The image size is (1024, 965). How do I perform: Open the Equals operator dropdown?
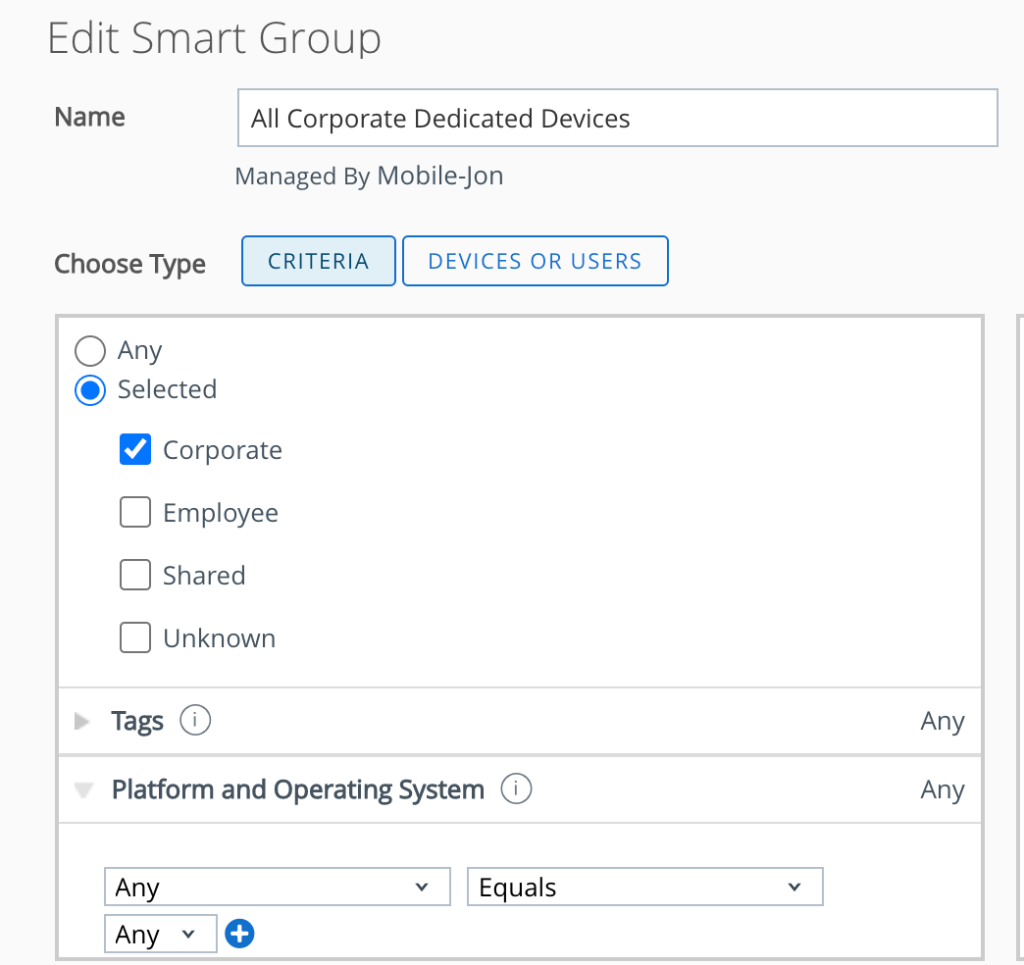coord(645,886)
